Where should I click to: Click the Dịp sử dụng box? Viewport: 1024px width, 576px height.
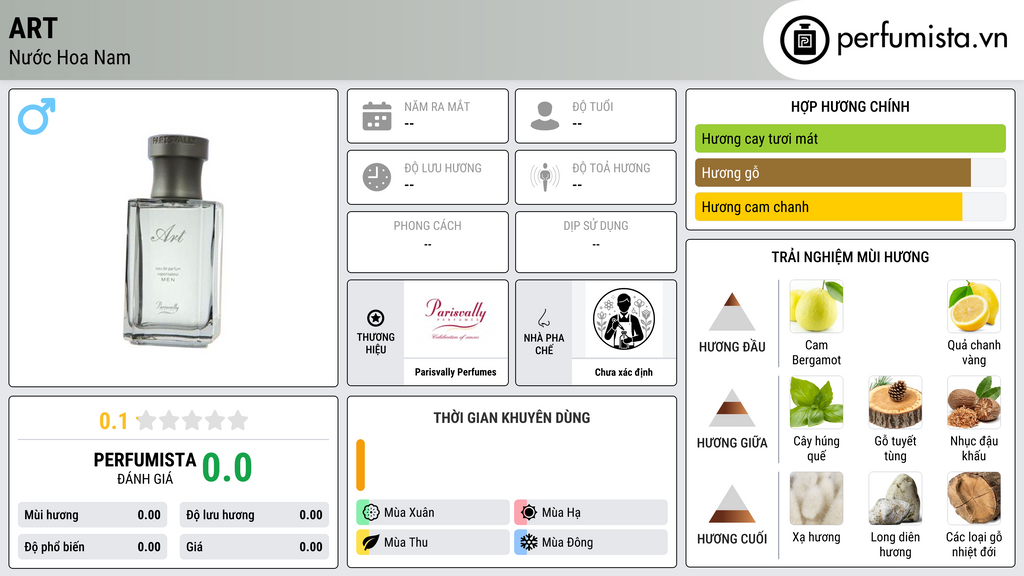pyautogui.click(x=596, y=242)
